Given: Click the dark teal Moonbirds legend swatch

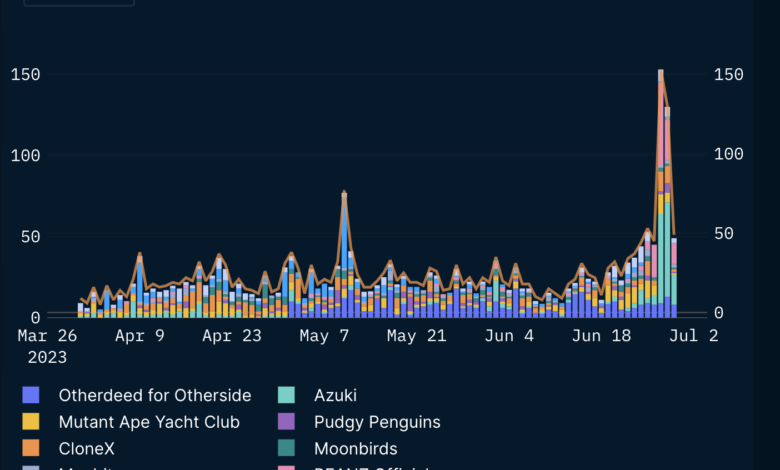Looking at the screenshot, I should click(286, 449).
